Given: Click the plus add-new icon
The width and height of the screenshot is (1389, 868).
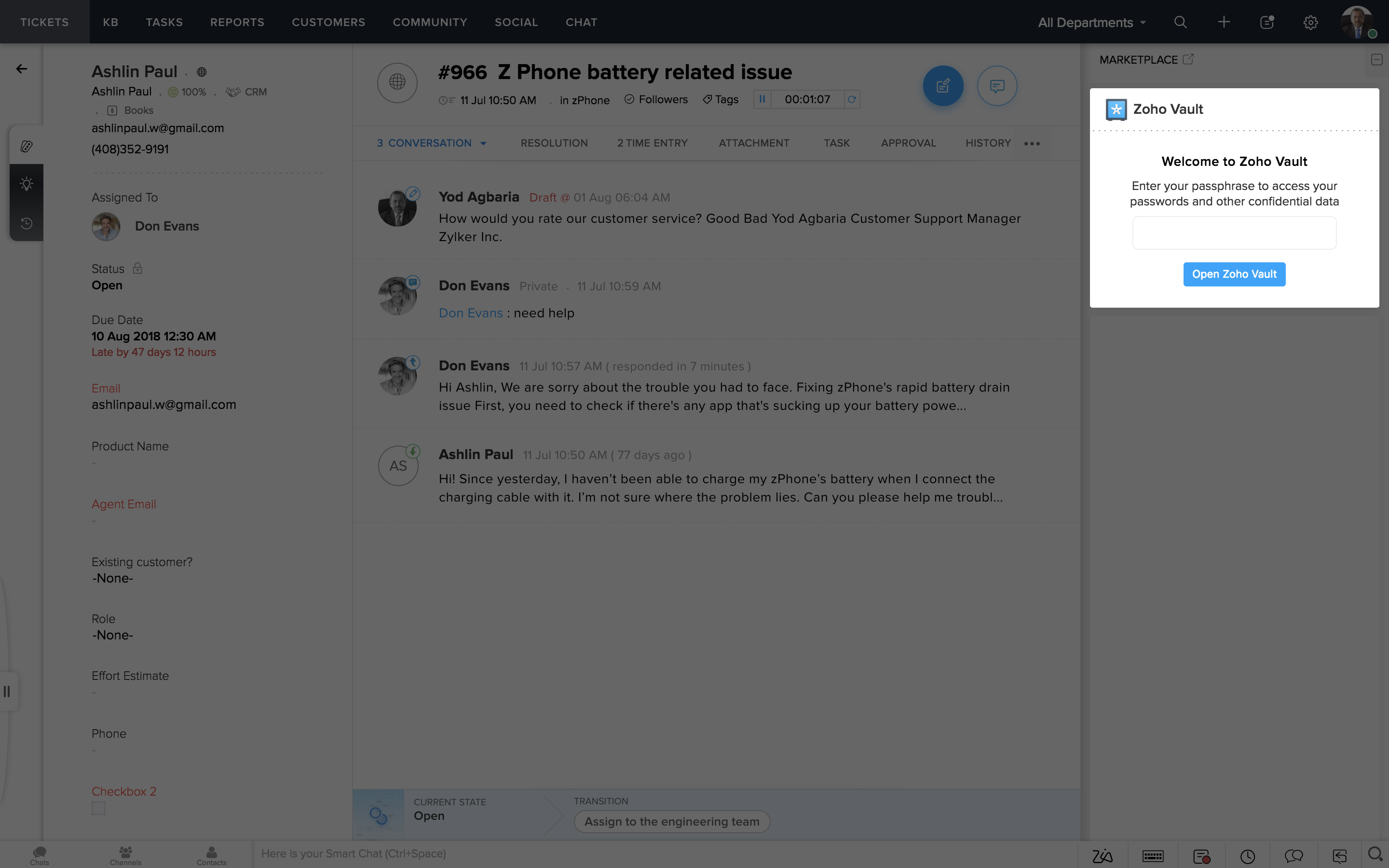Looking at the screenshot, I should (x=1224, y=22).
